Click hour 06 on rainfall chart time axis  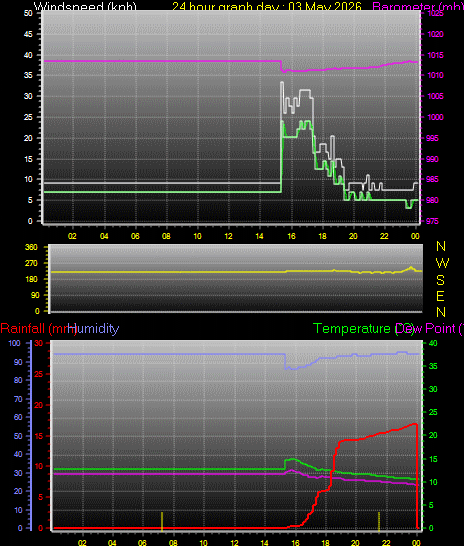click(142, 543)
